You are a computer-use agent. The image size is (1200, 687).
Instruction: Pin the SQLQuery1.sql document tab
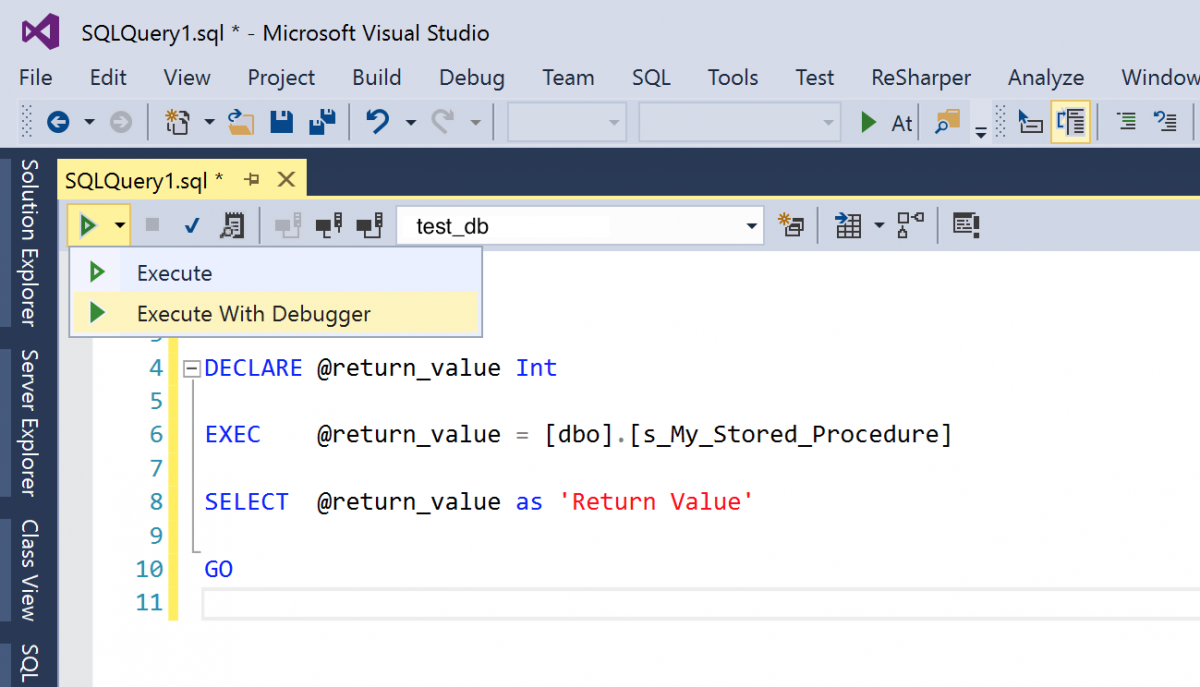[253, 178]
